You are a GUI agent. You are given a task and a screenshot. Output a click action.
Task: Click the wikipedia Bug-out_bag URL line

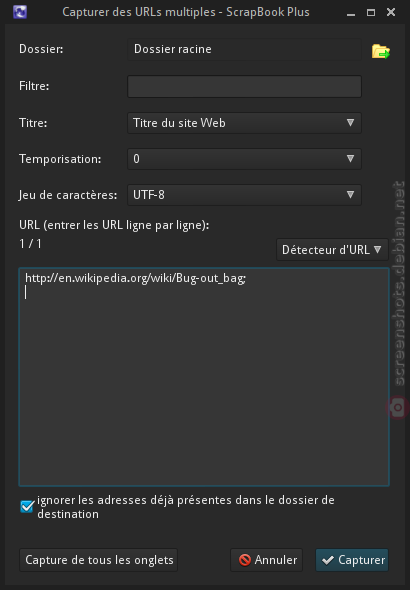click(x=135, y=278)
